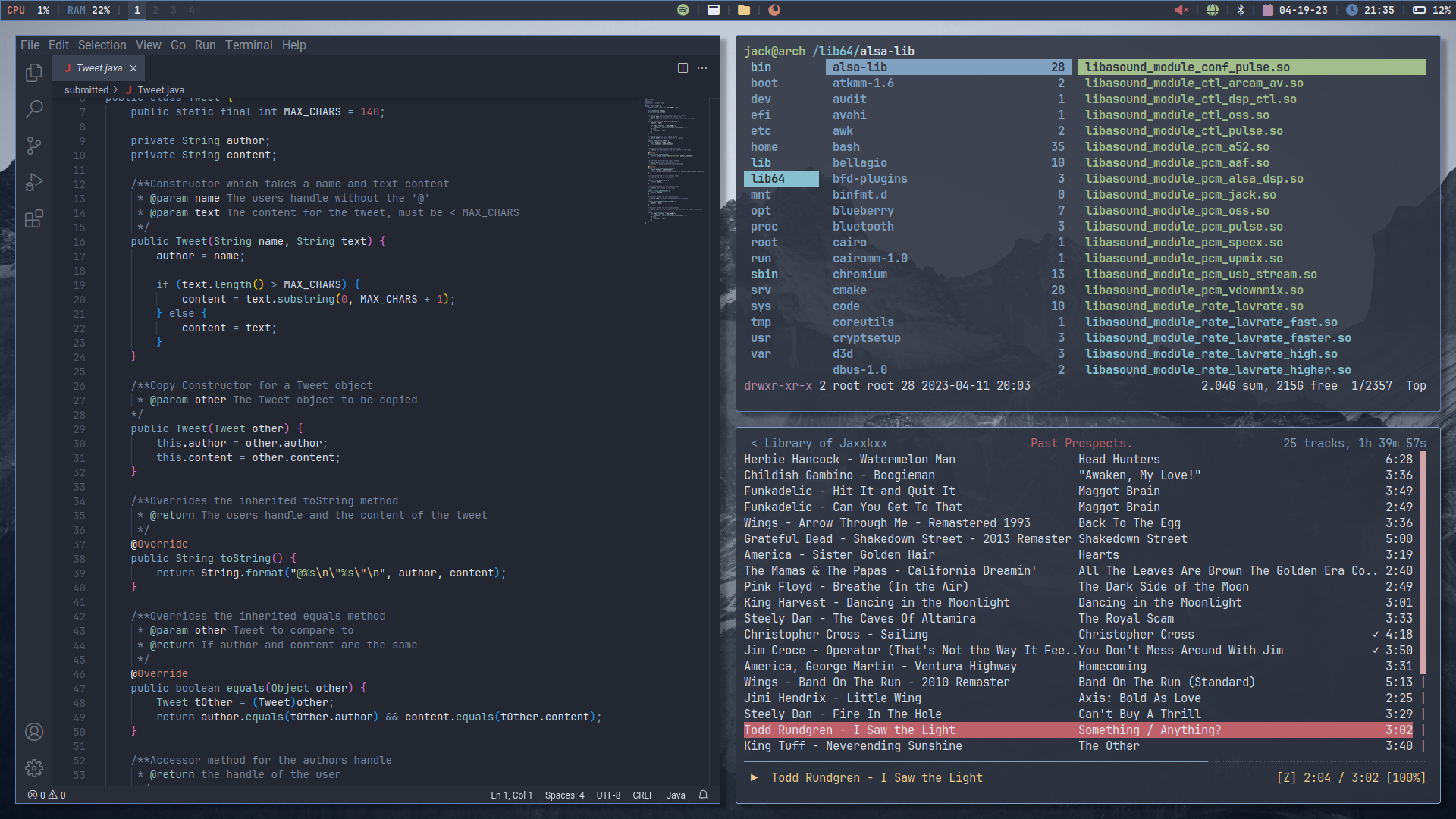Click the Spotify icon in top bar
Screen dimensions: 1456x819
(682, 10)
